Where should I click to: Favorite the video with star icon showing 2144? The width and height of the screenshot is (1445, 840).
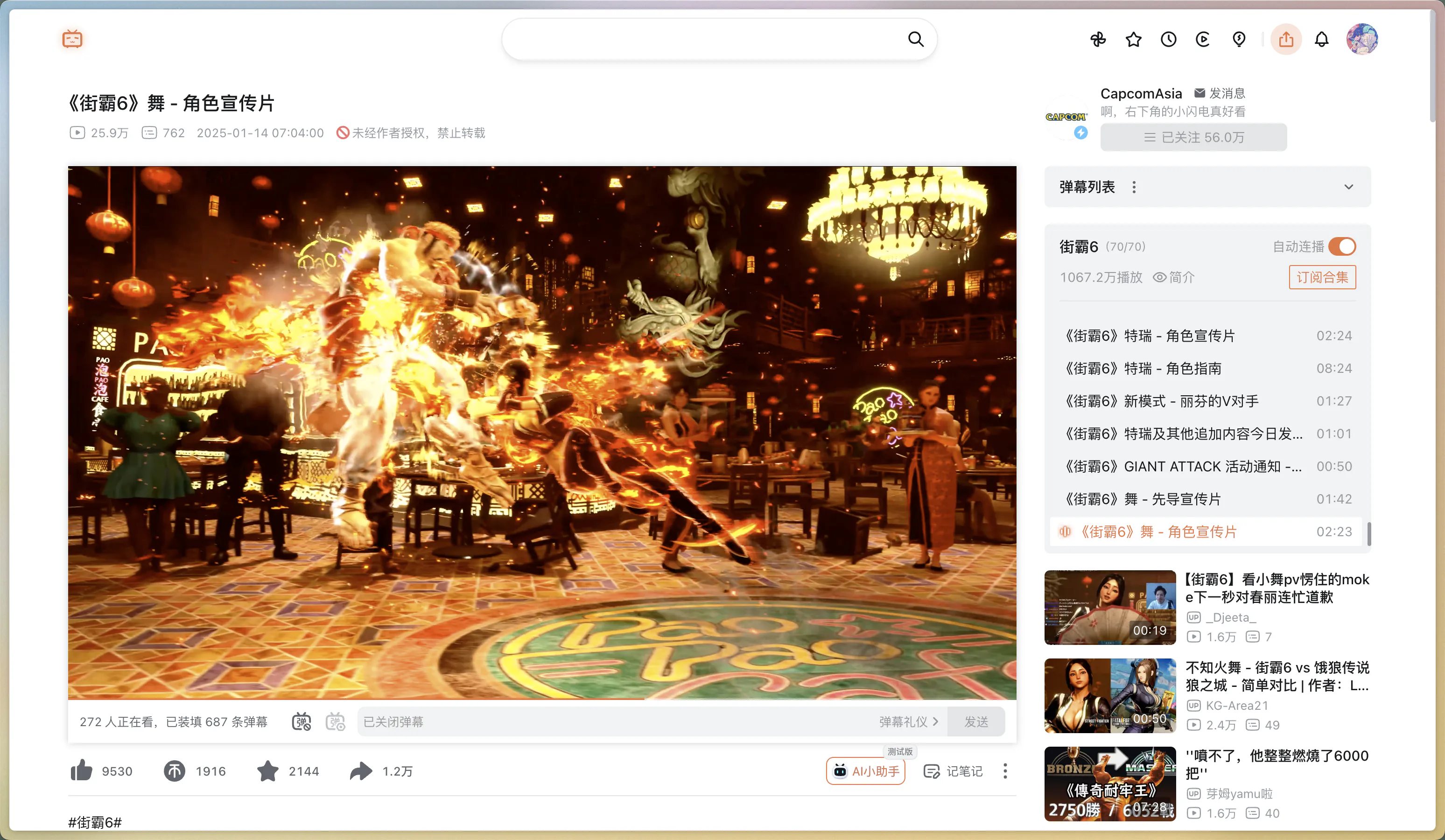[267, 770]
